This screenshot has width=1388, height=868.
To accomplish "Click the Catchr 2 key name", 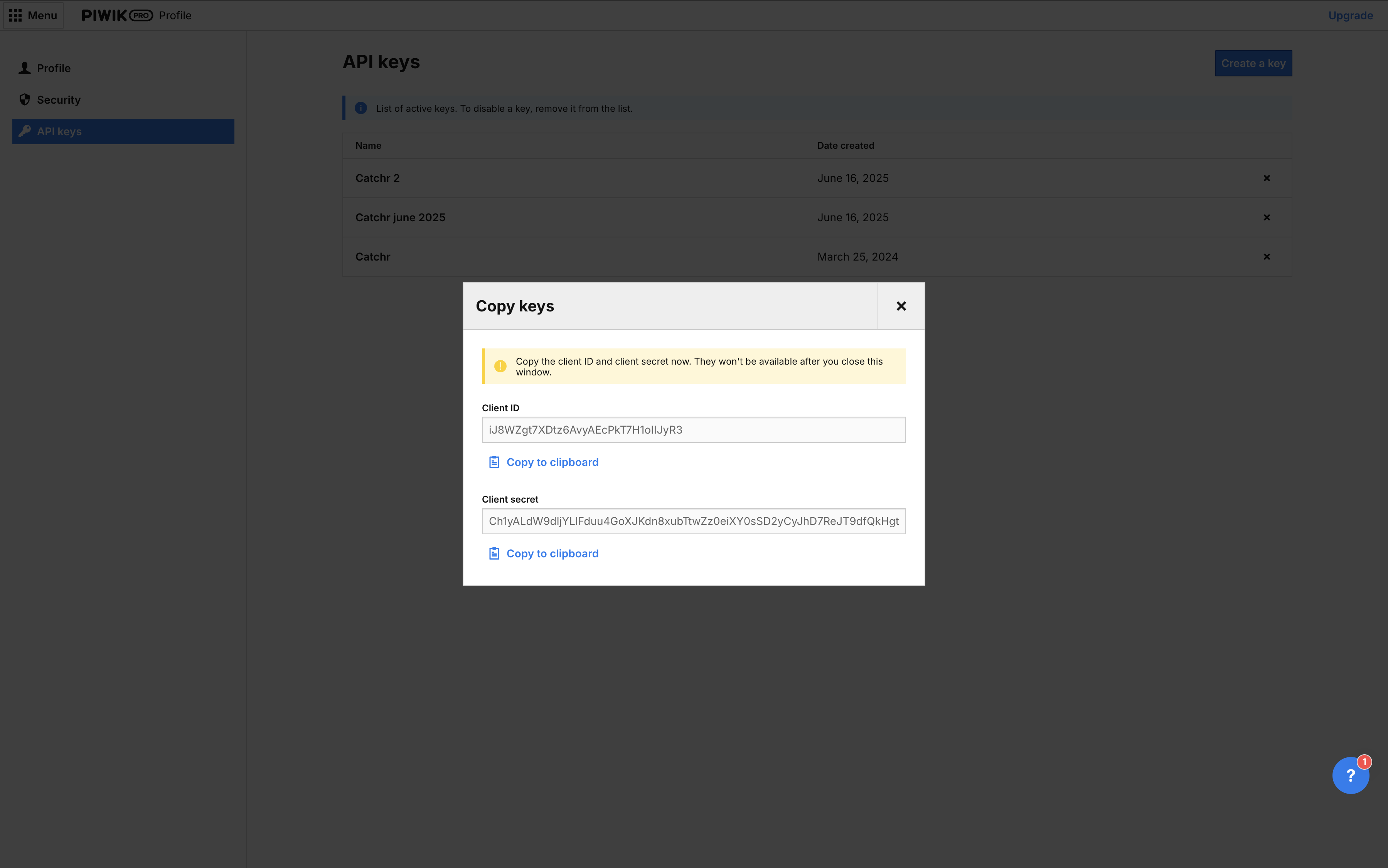I will click(377, 178).
